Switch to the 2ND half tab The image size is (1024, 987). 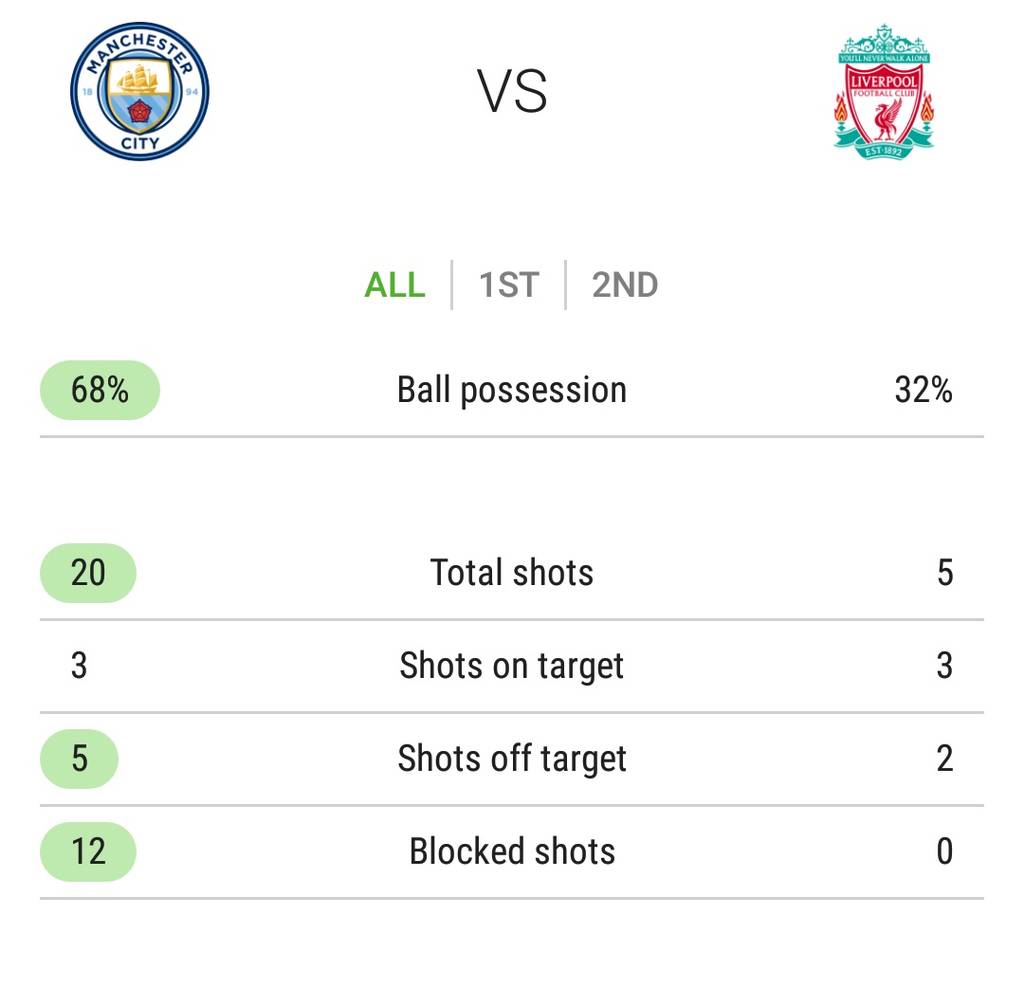click(x=625, y=285)
